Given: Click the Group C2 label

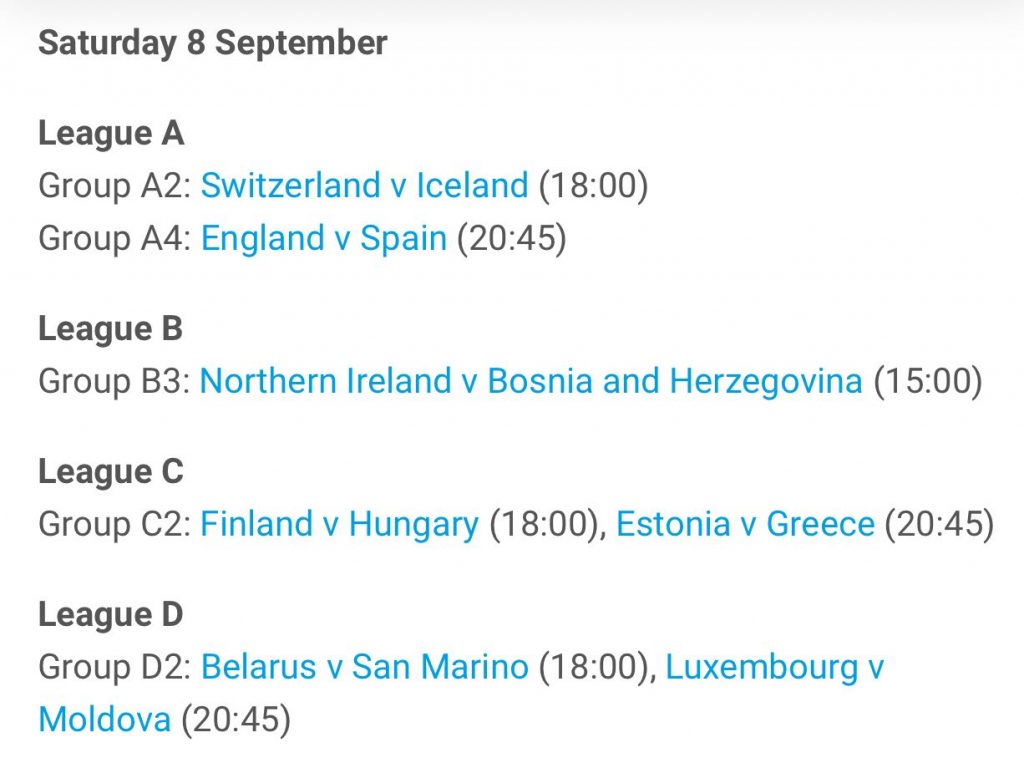Looking at the screenshot, I should pos(114,524).
